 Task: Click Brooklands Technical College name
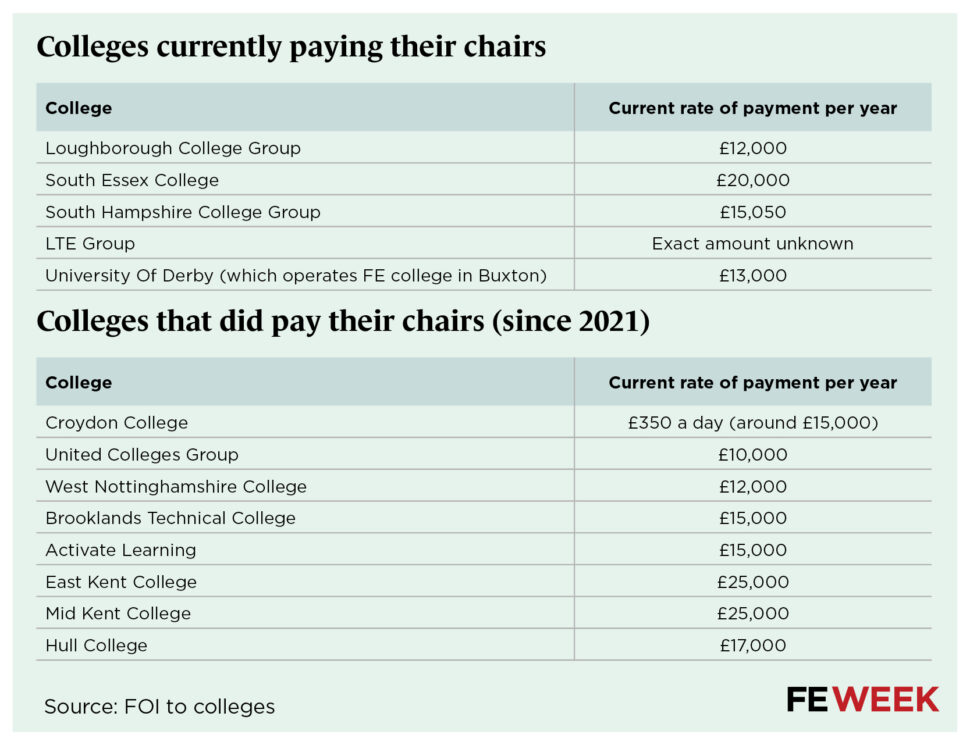171,518
